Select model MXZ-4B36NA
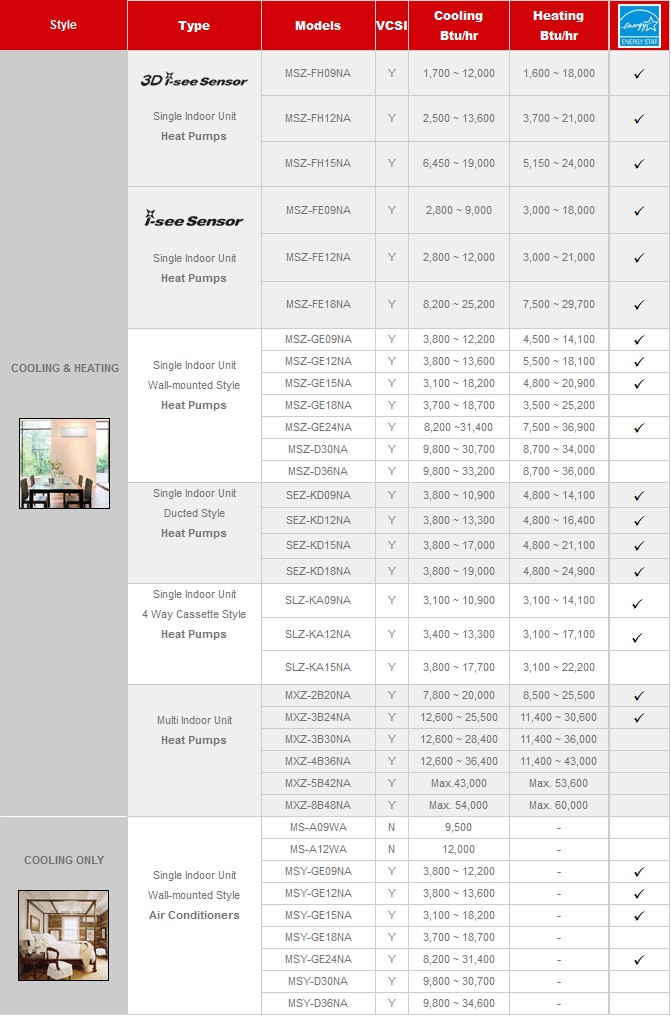The image size is (671, 1016). [317, 762]
